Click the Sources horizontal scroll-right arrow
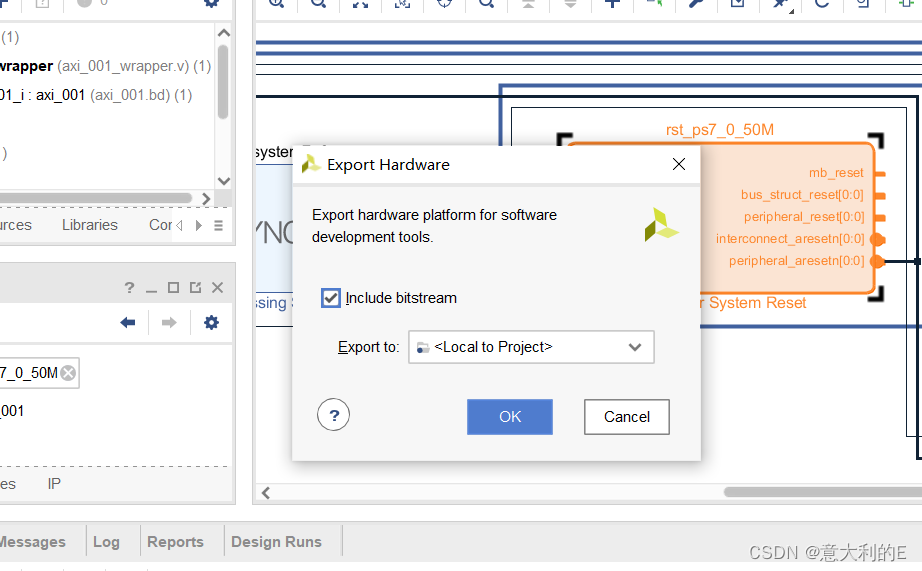 click(206, 199)
